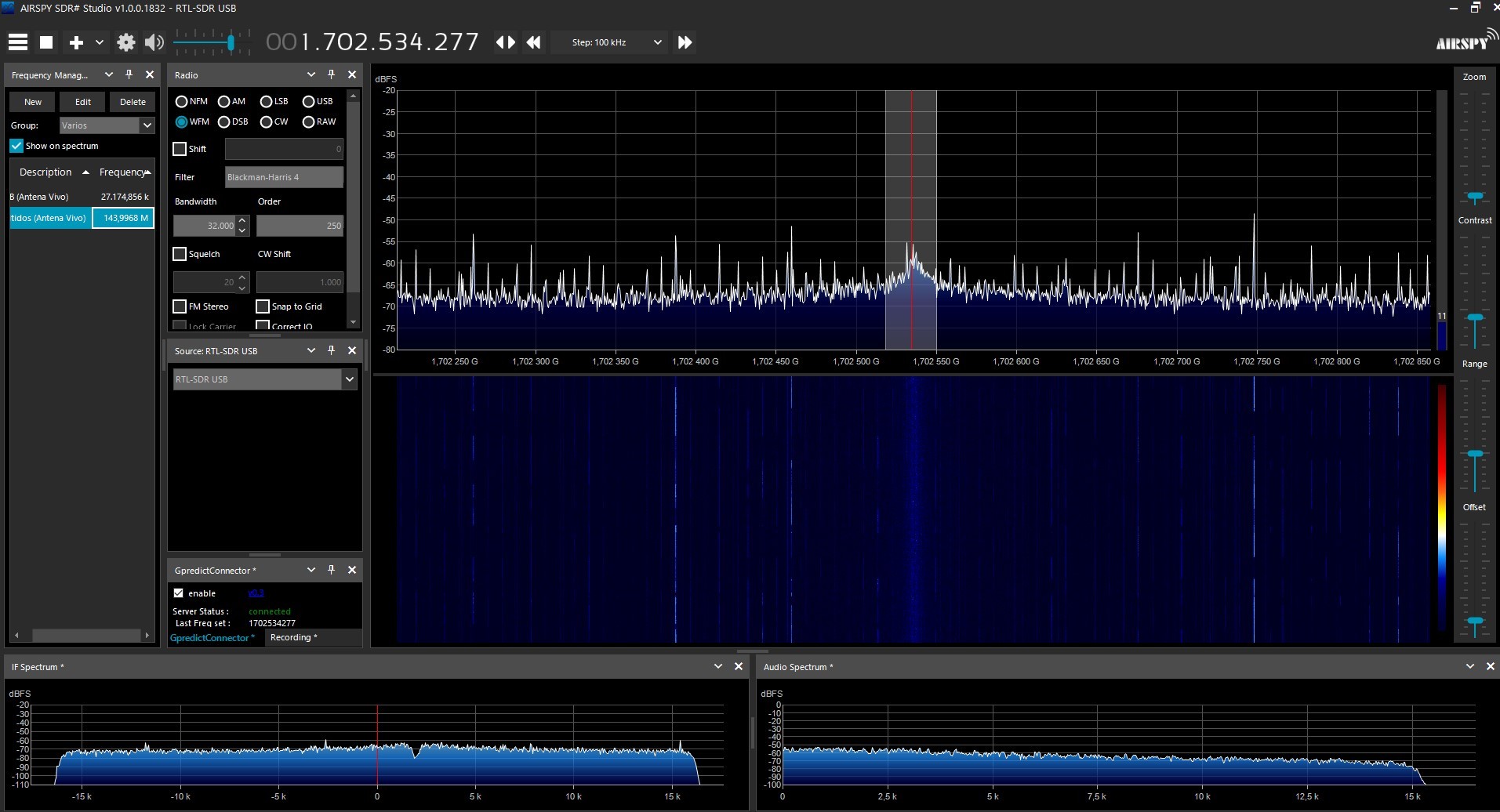Pin the GpredictConnector panel
Image resolution: width=1500 pixels, height=812 pixels.
(332, 570)
